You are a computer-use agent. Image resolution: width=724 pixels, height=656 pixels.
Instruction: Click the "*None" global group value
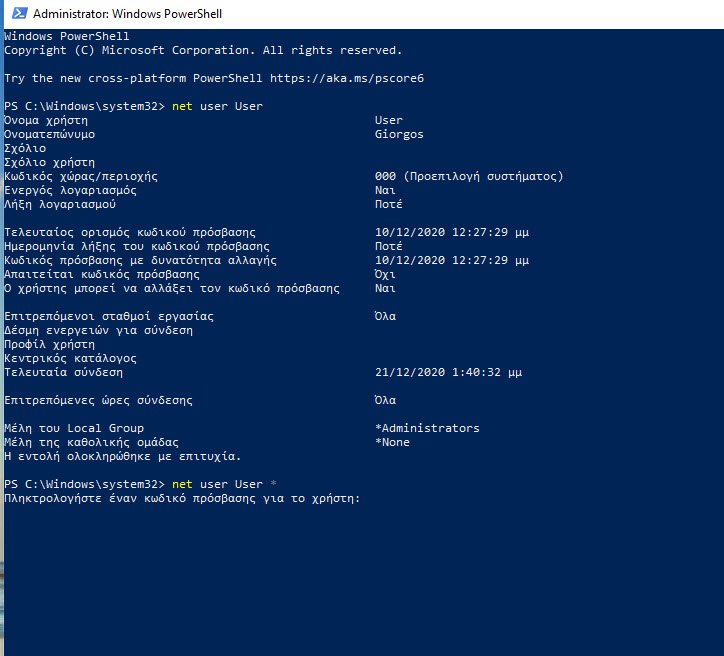(392, 442)
